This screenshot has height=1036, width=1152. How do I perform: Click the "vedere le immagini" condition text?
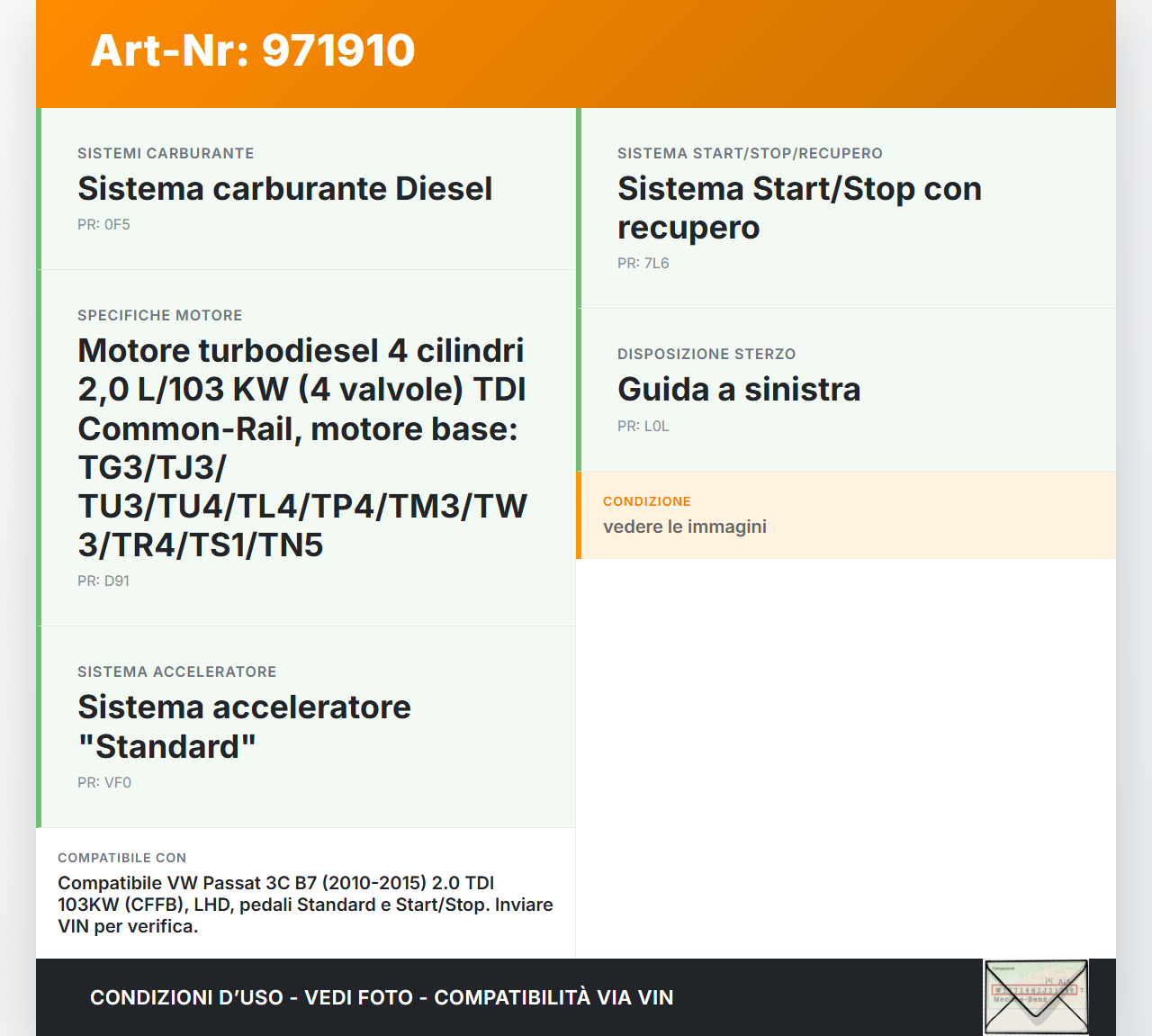coord(685,527)
